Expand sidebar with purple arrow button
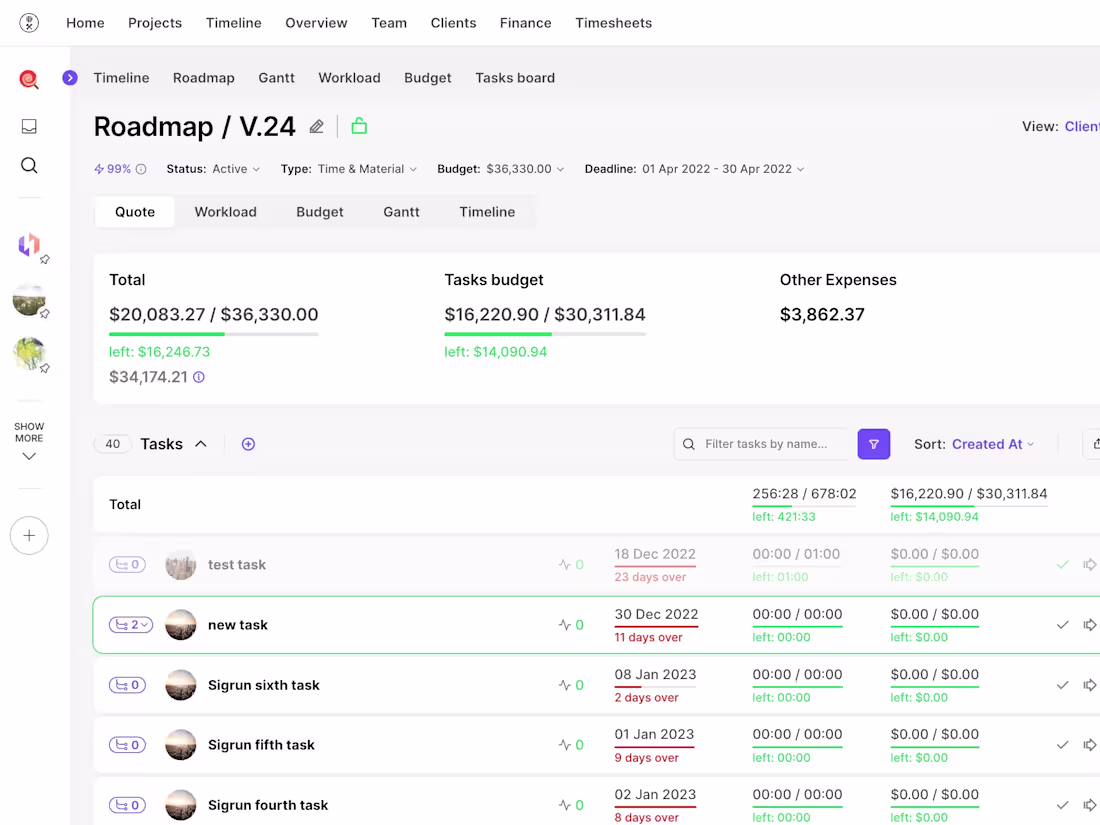The image size is (1100, 825). 69,78
